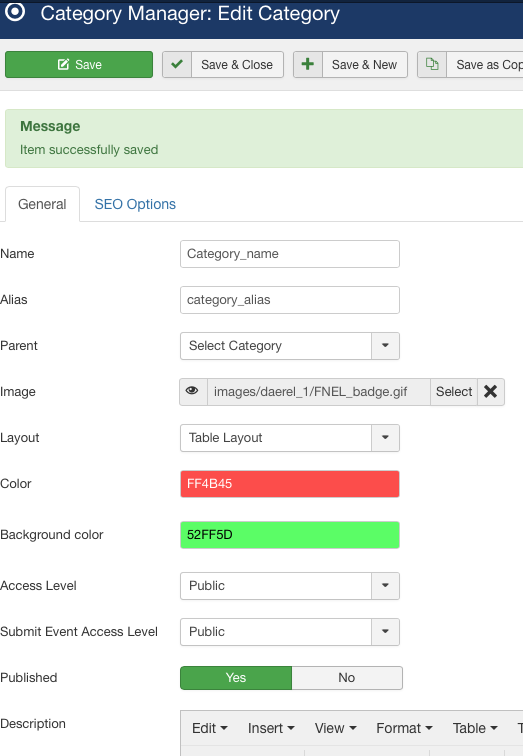Set Published to No
Screen dimensions: 523x756
pyautogui.click(x=347, y=678)
